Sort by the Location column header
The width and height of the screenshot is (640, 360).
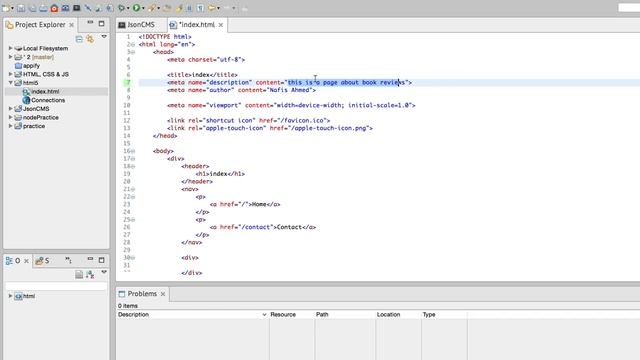tap(398, 315)
